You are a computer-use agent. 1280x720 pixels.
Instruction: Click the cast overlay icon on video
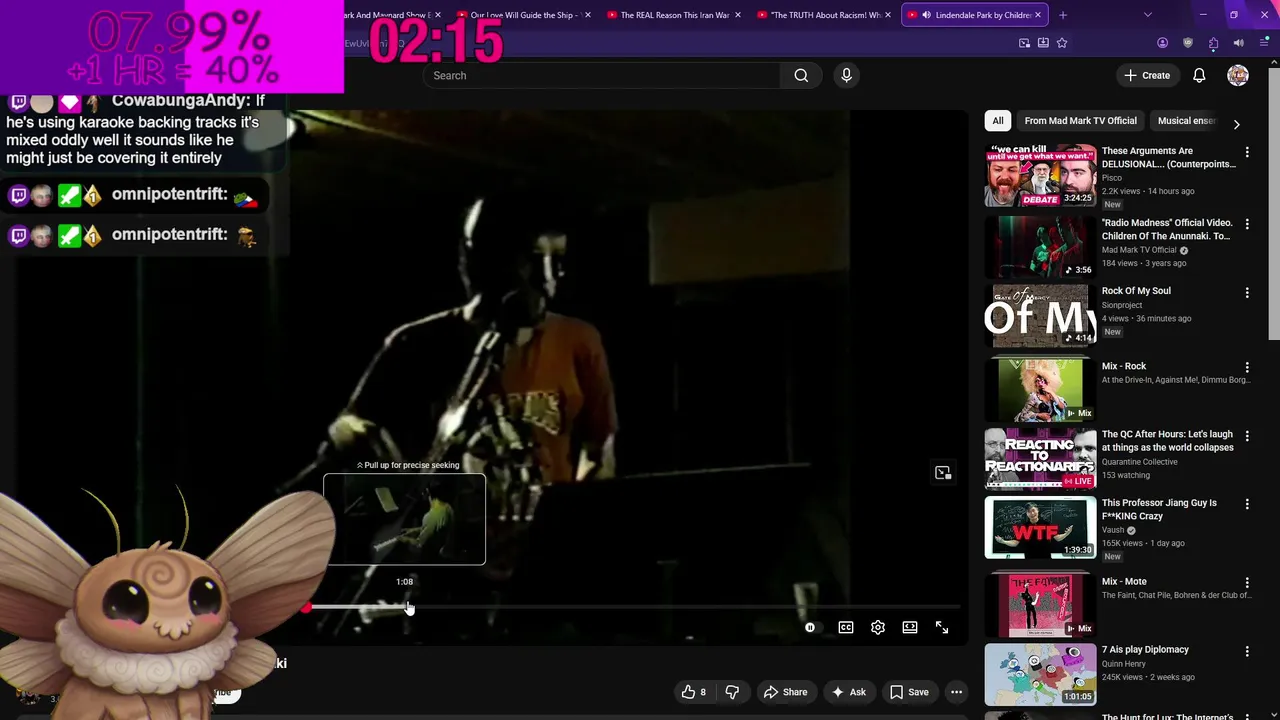pyautogui.click(x=943, y=473)
